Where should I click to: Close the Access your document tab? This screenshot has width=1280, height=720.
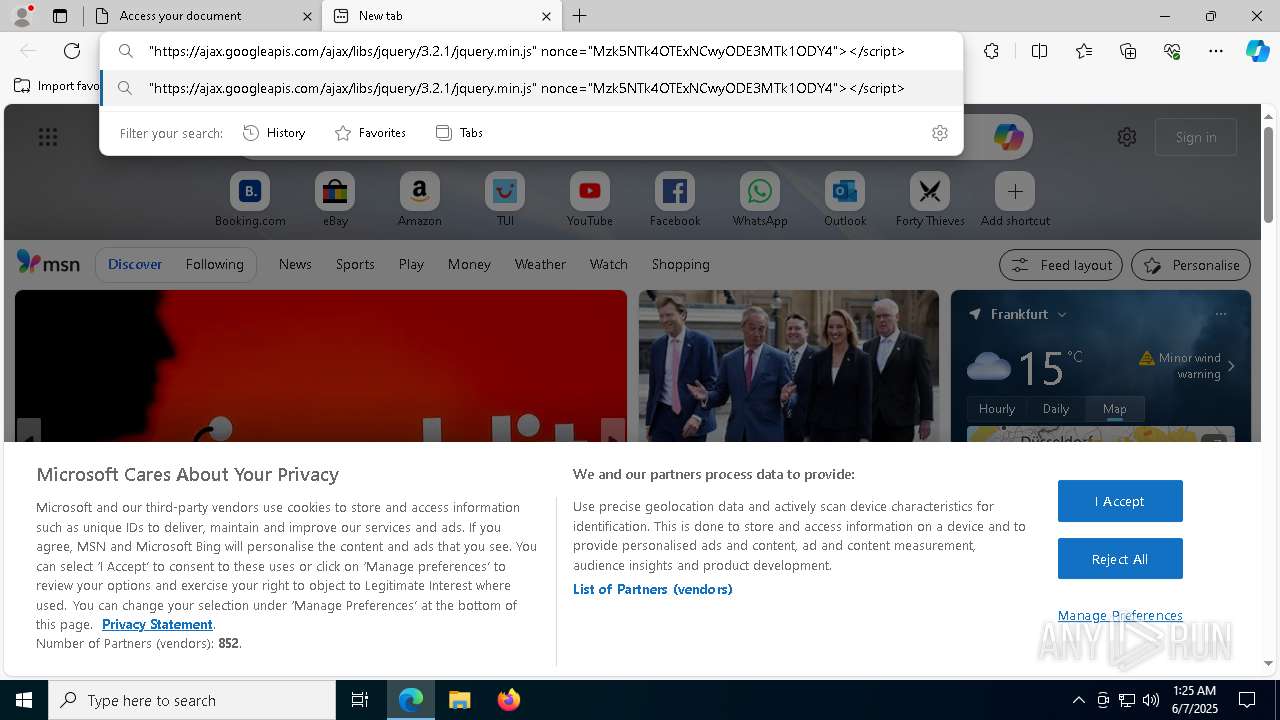point(307,16)
